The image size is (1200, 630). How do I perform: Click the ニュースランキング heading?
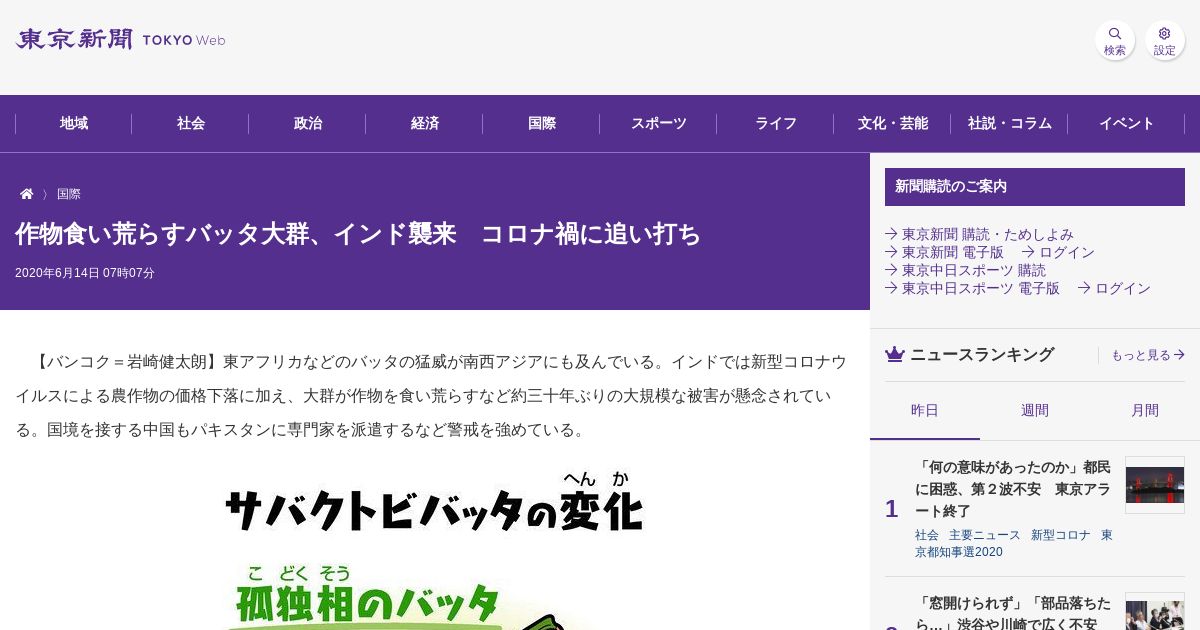(982, 354)
